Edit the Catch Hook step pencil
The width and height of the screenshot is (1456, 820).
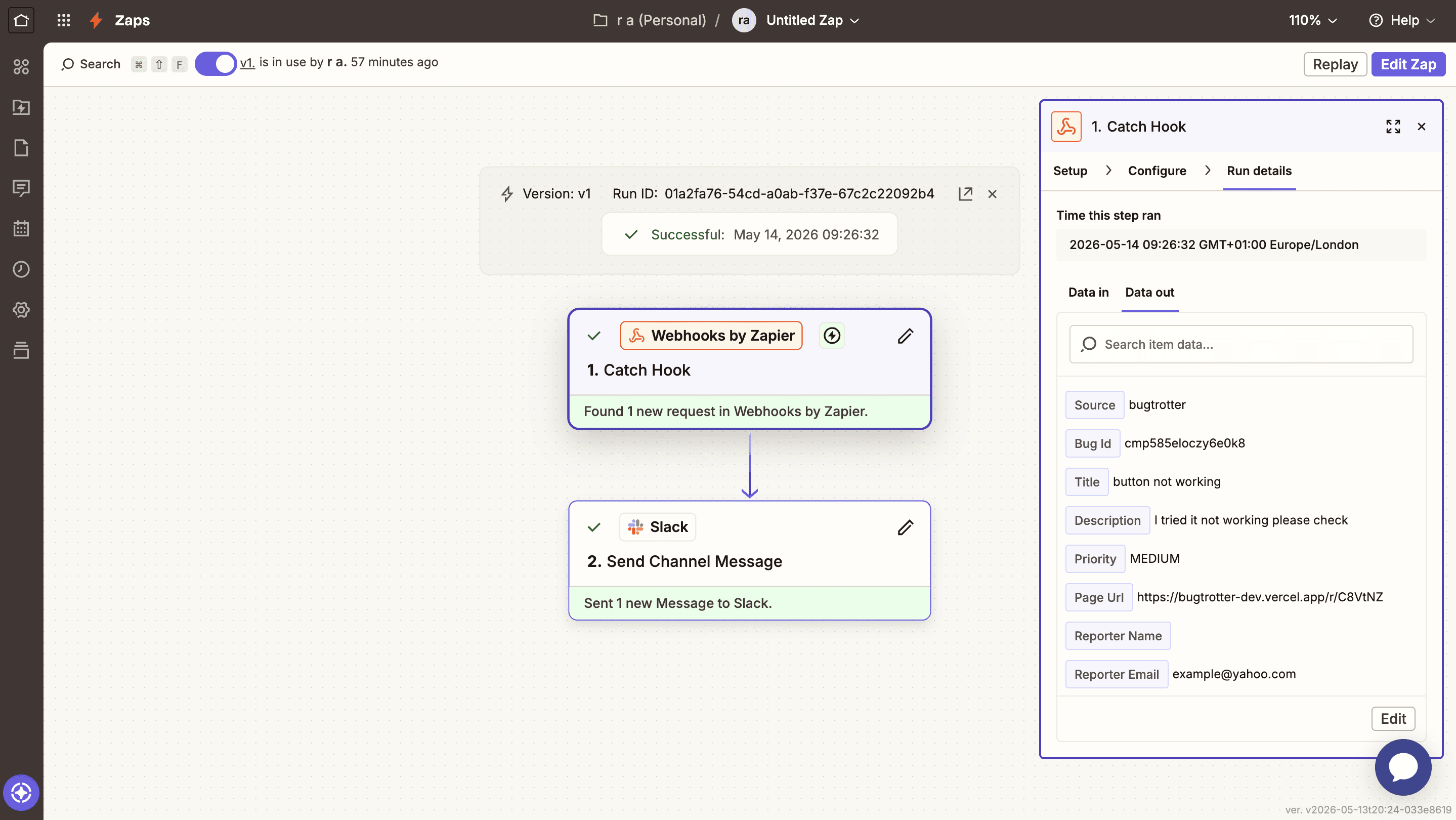click(x=906, y=336)
